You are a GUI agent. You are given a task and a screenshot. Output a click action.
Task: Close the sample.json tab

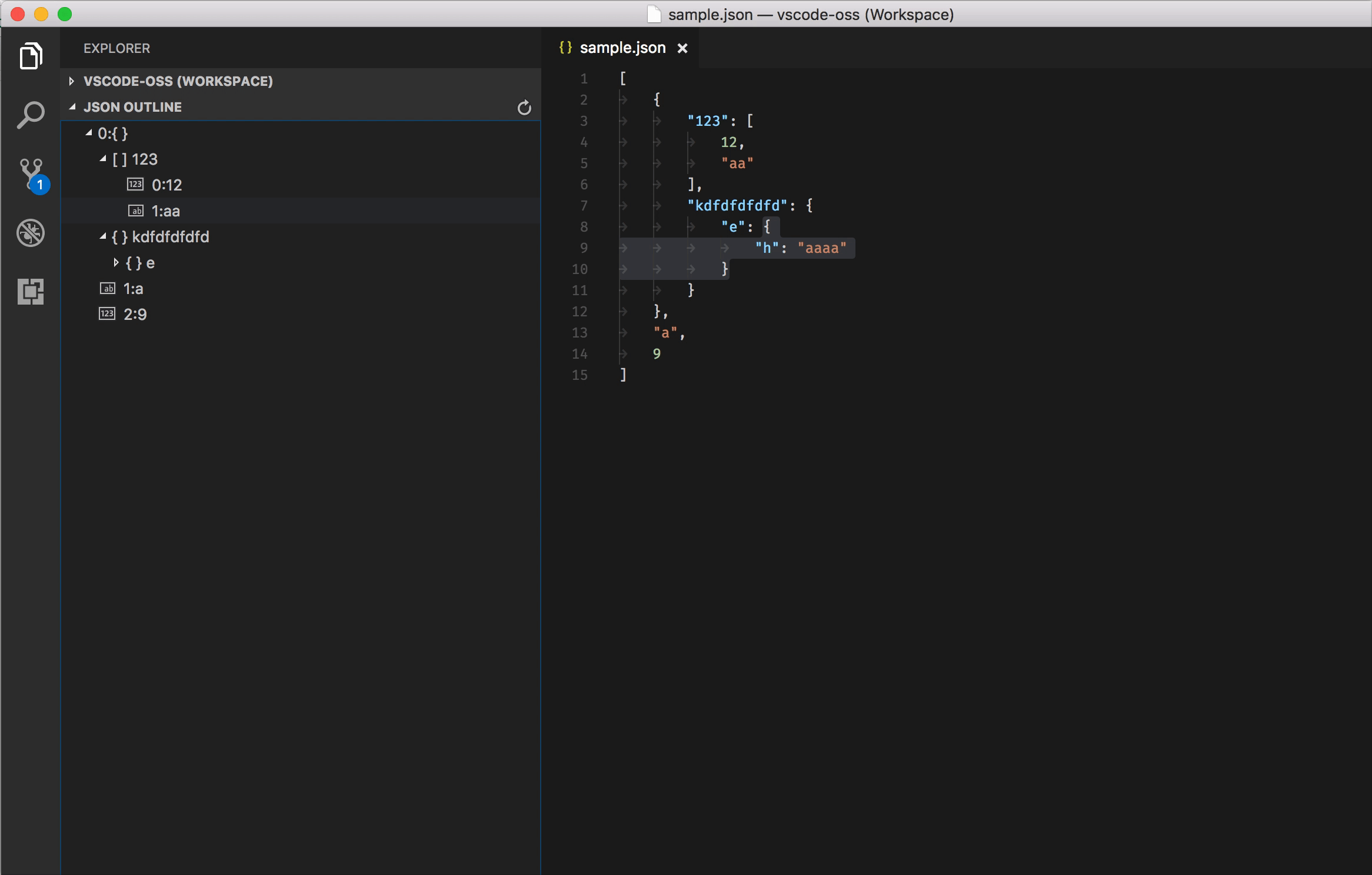(682, 48)
